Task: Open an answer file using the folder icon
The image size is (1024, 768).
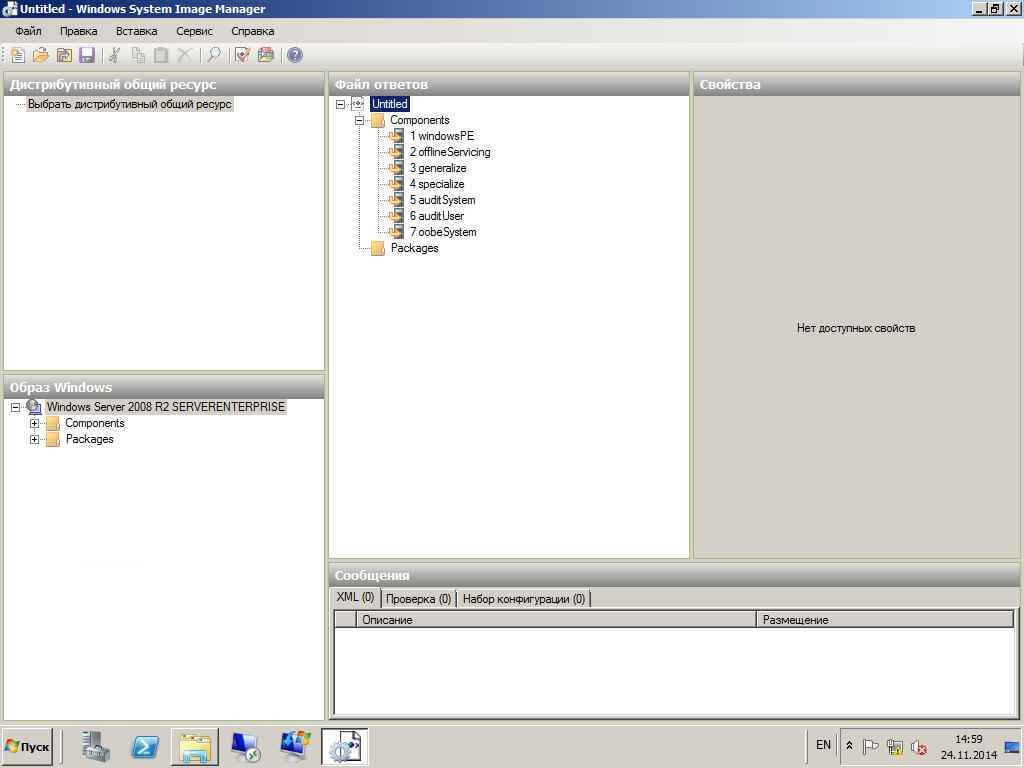Action: [41, 56]
